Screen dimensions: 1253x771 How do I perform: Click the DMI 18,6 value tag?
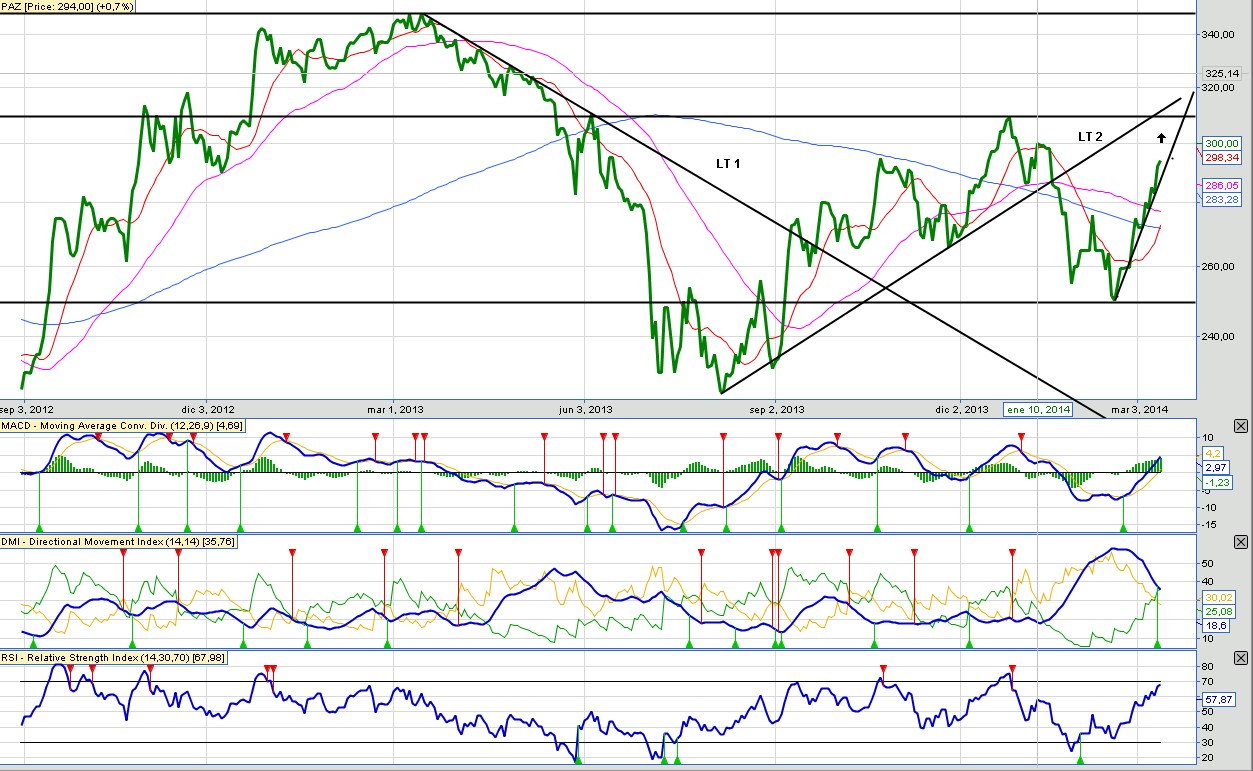click(1214, 624)
